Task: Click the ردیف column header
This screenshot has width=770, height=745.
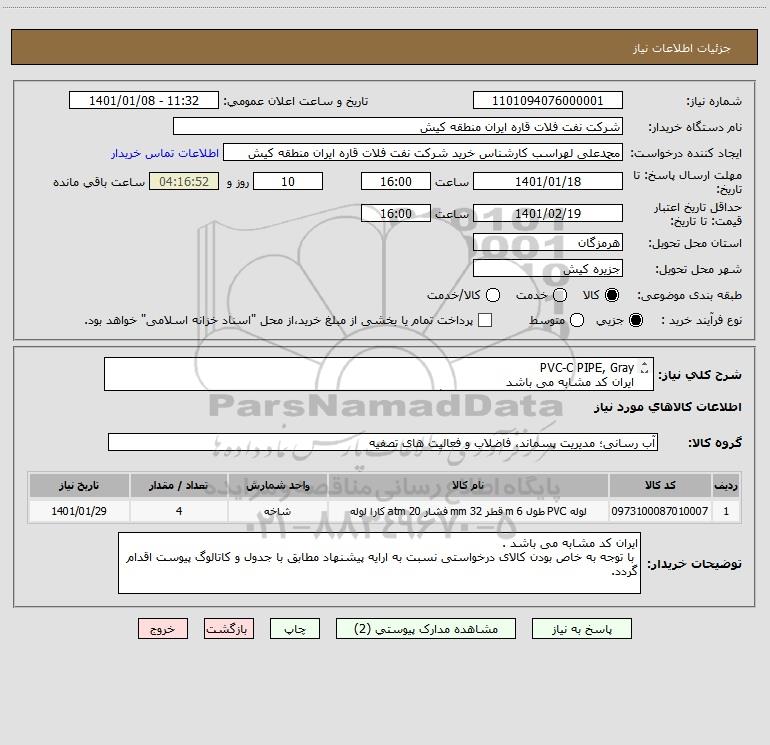Action: click(x=726, y=485)
